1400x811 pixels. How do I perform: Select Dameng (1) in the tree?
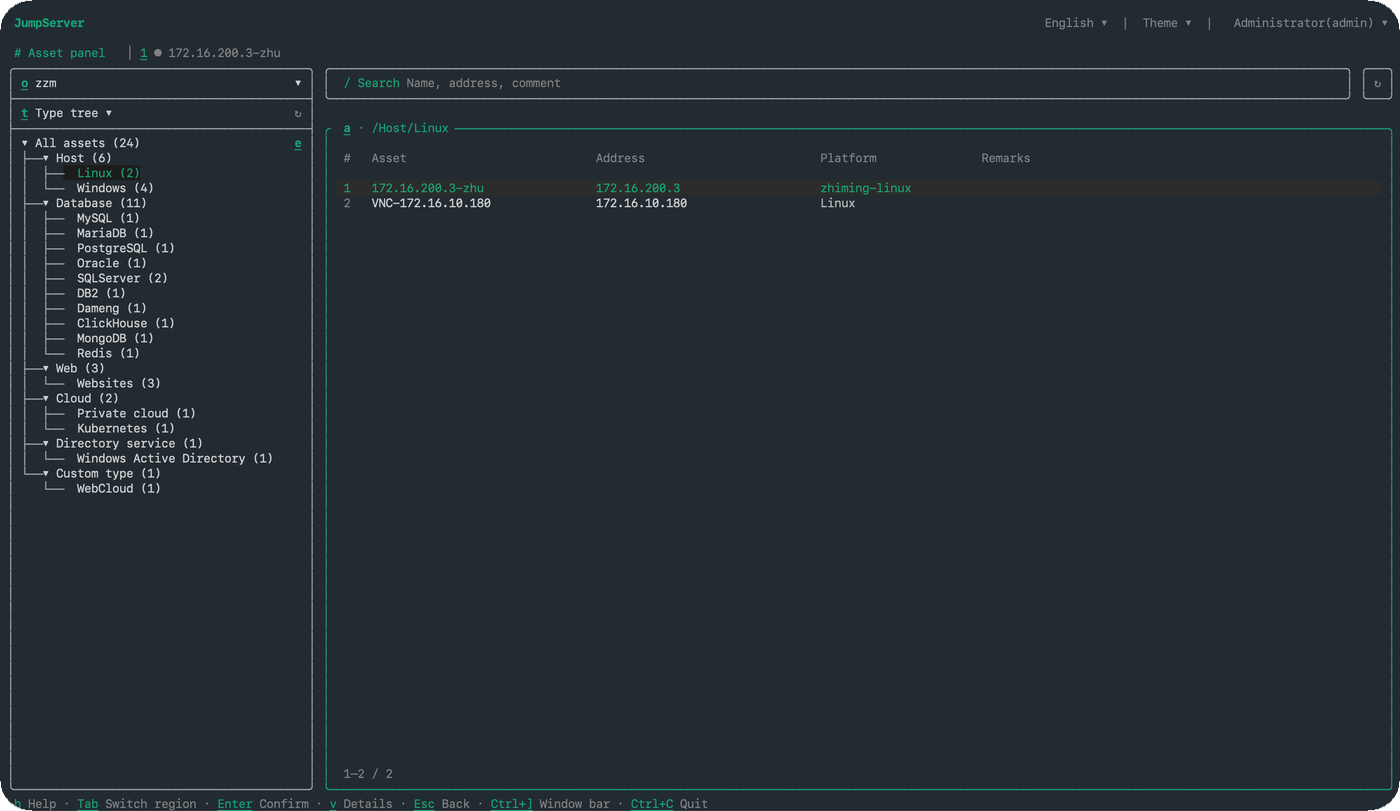pyautogui.click(x=112, y=309)
